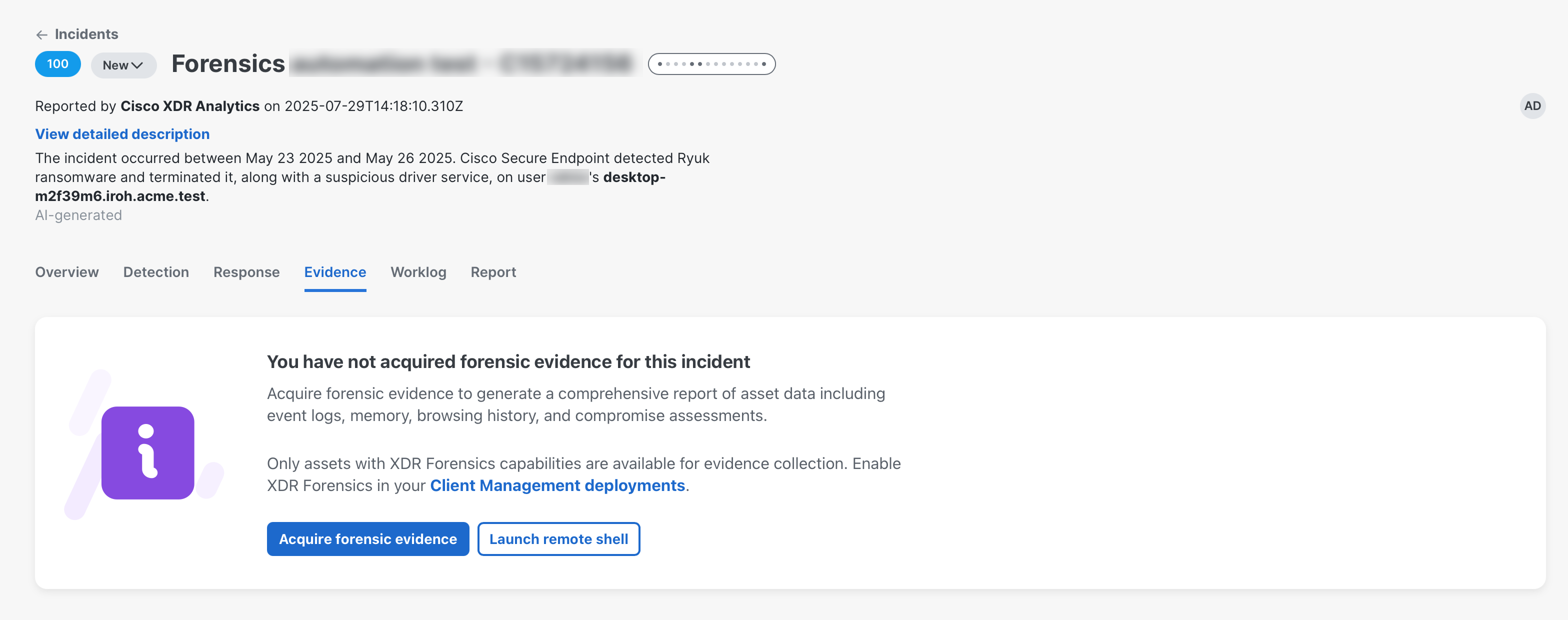Switch to the Overview tab
Image resolution: width=1568 pixels, height=620 pixels.
click(x=67, y=272)
